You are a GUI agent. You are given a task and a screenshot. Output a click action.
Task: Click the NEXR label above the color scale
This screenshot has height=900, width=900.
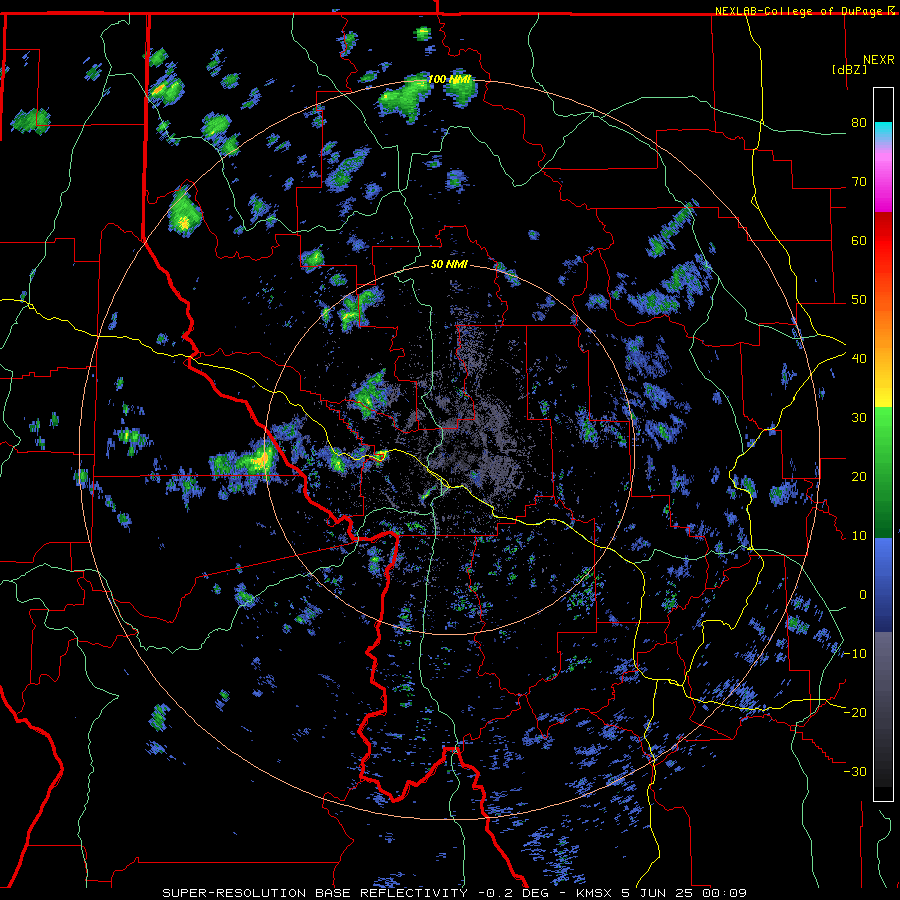[x=878, y=59]
